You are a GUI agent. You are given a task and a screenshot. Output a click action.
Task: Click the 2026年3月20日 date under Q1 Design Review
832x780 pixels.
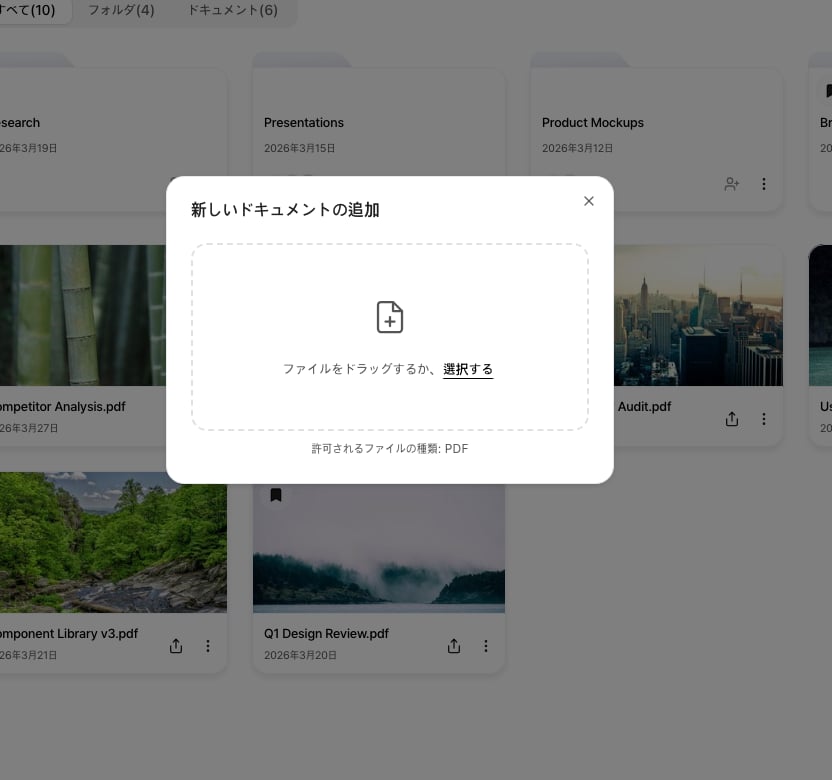pyautogui.click(x=300, y=655)
